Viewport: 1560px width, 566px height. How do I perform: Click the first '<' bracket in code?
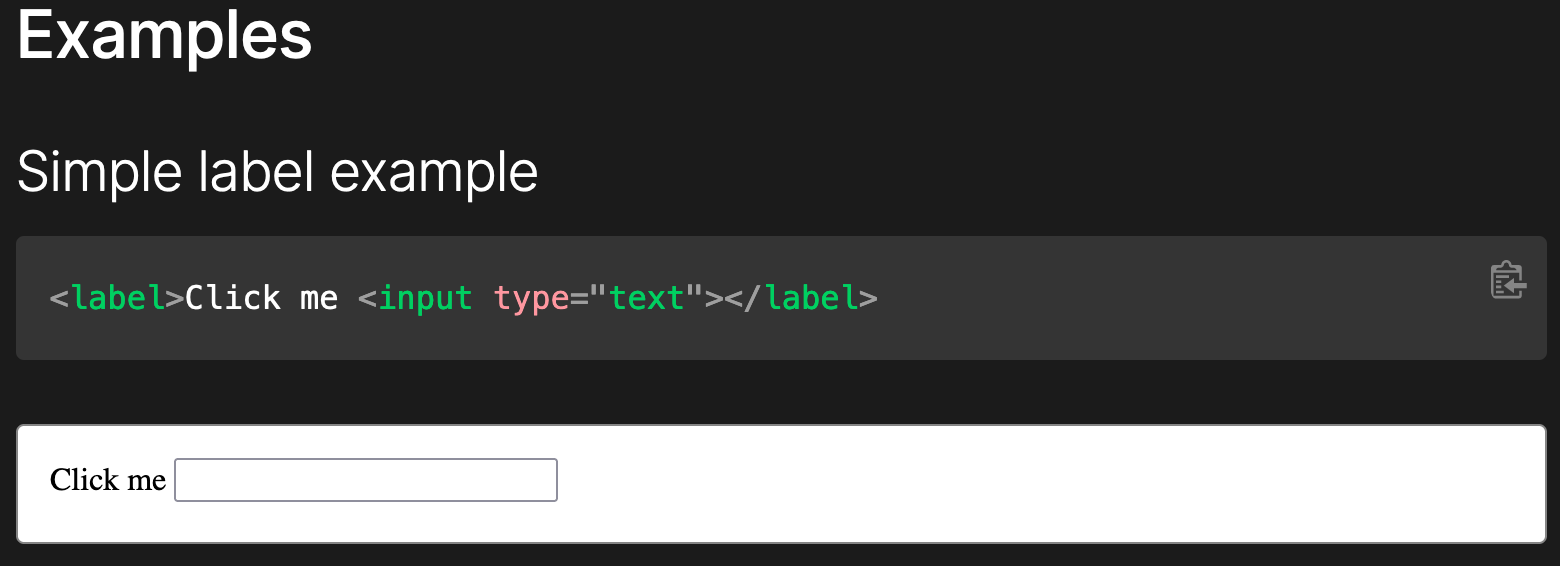point(60,298)
